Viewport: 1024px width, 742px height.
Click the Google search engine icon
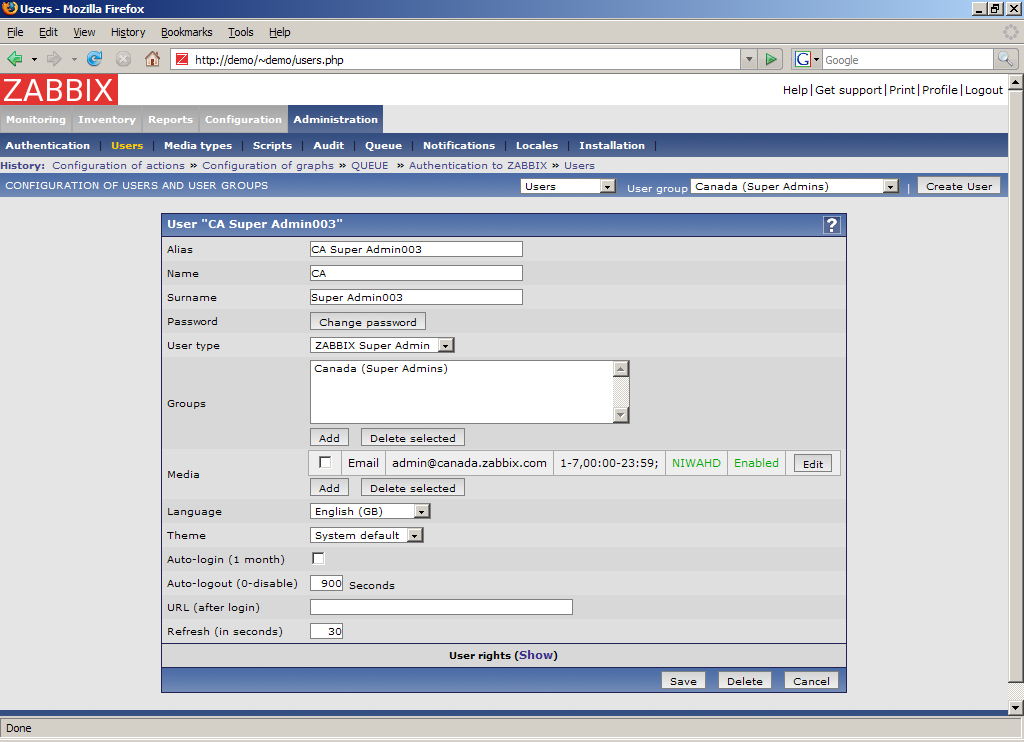pyautogui.click(x=803, y=59)
